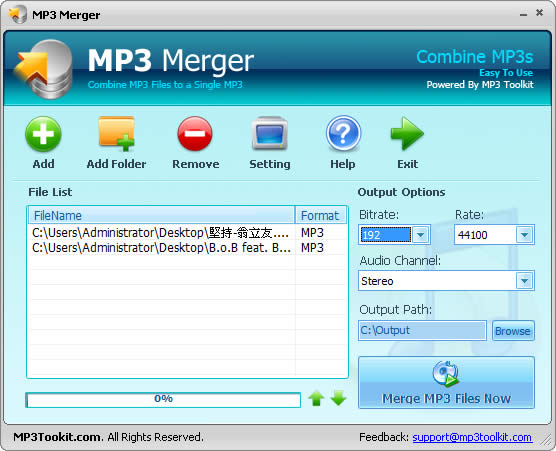Move selected file up with green arrow
Viewport: 556px width, 451px height.
316,398
